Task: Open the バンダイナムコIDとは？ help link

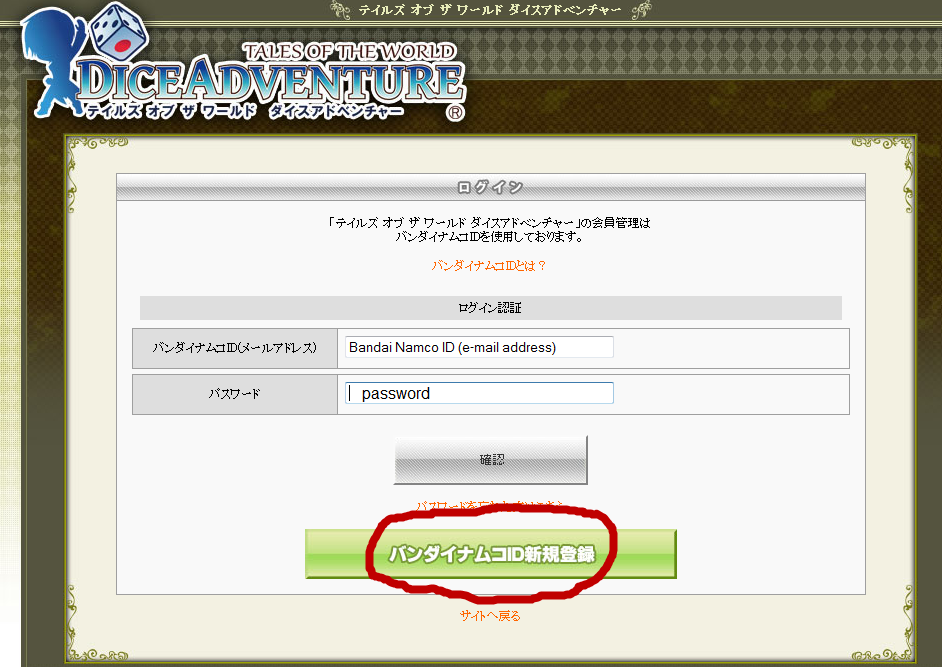Action: pos(489,266)
